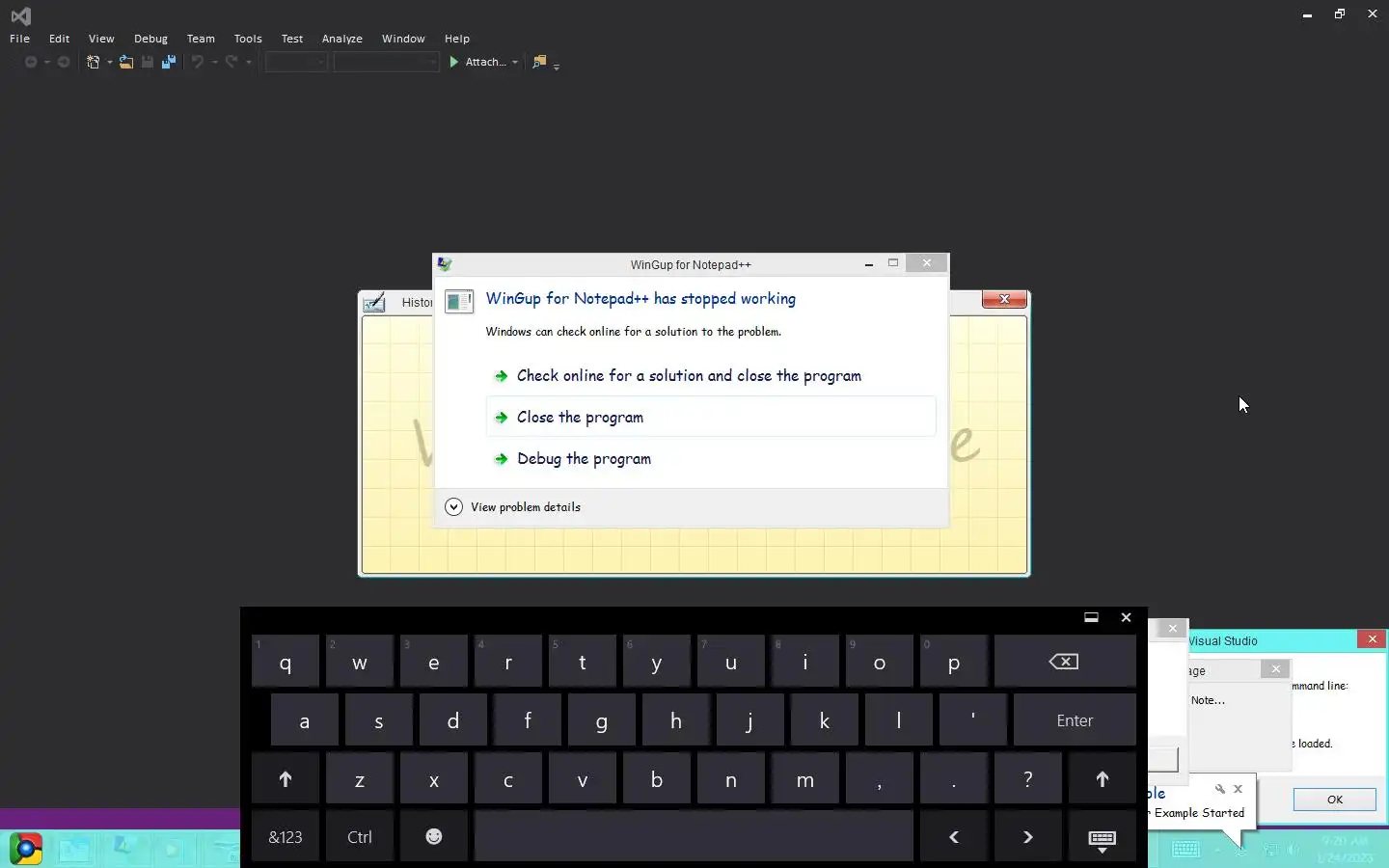Open the Navigate Backward dropdown arrow

pyautogui.click(x=46, y=63)
